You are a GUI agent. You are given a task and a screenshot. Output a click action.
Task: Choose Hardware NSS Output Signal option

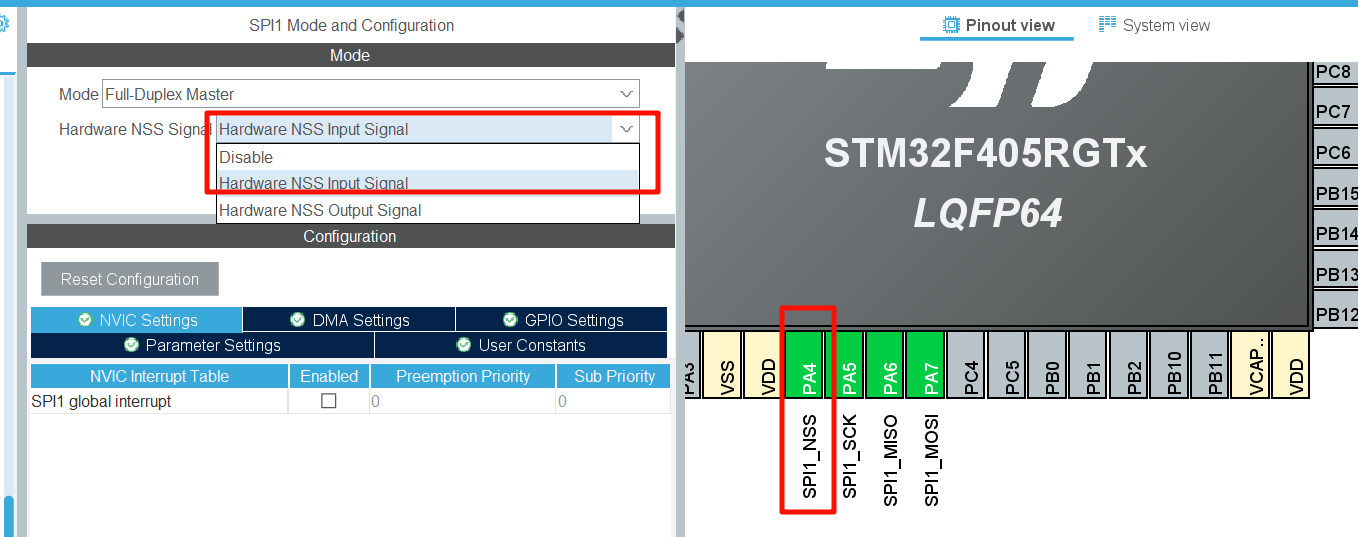[x=427, y=210]
